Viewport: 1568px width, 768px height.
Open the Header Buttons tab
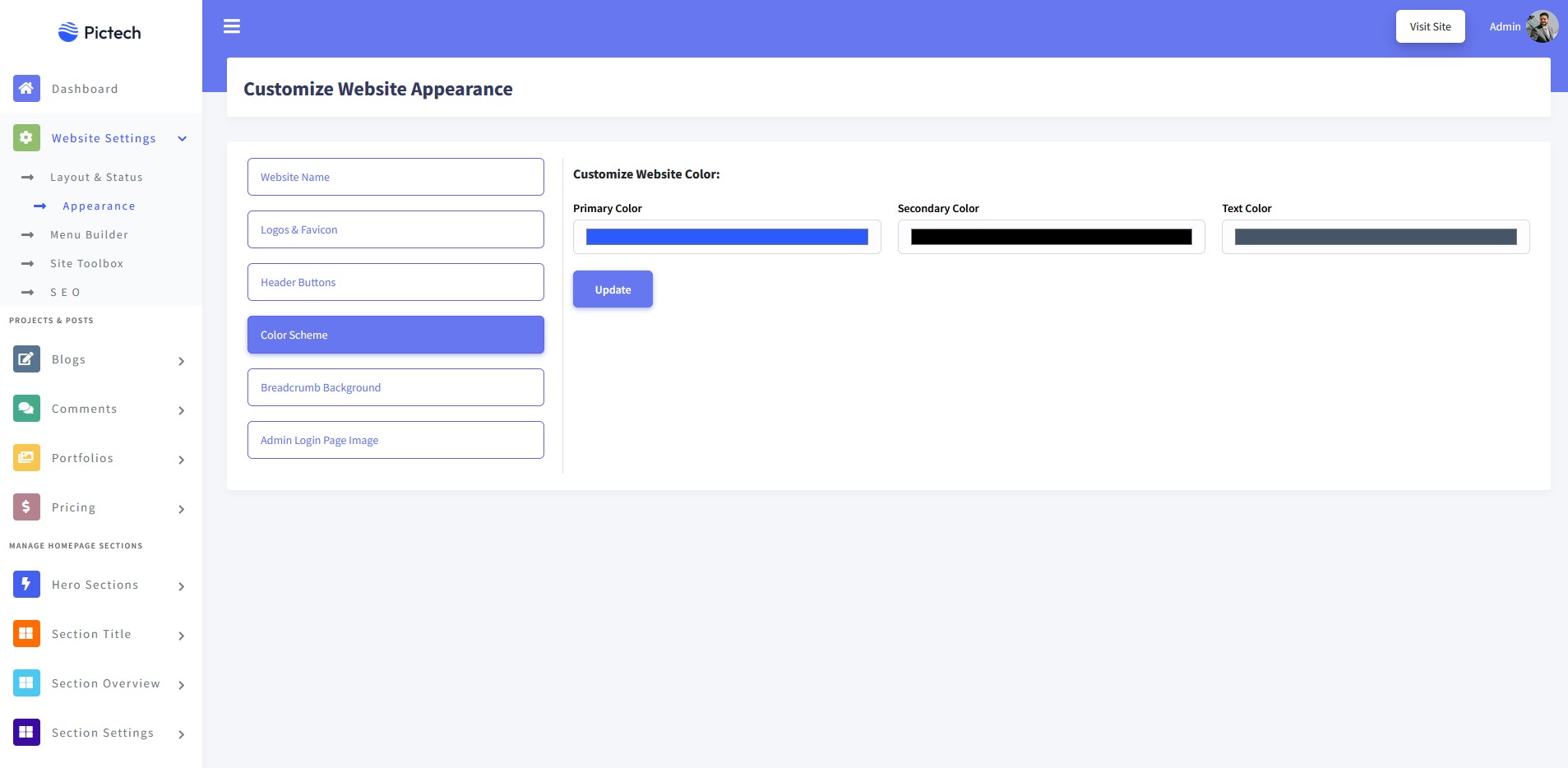pos(395,282)
